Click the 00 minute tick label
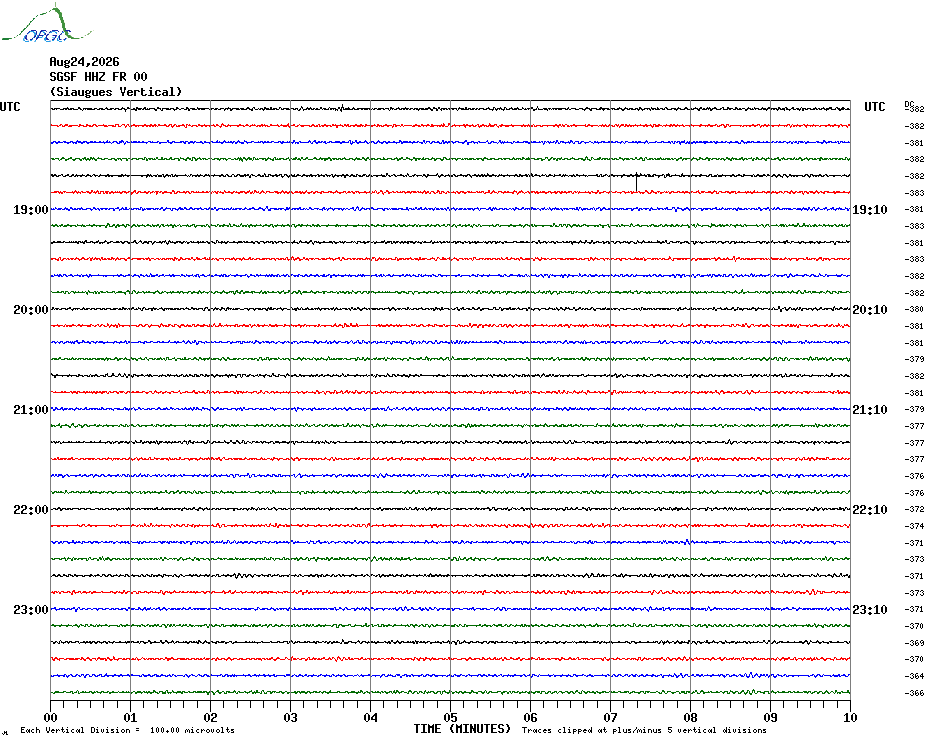Viewport: 930px width, 744px height. [x=50, y=718]
